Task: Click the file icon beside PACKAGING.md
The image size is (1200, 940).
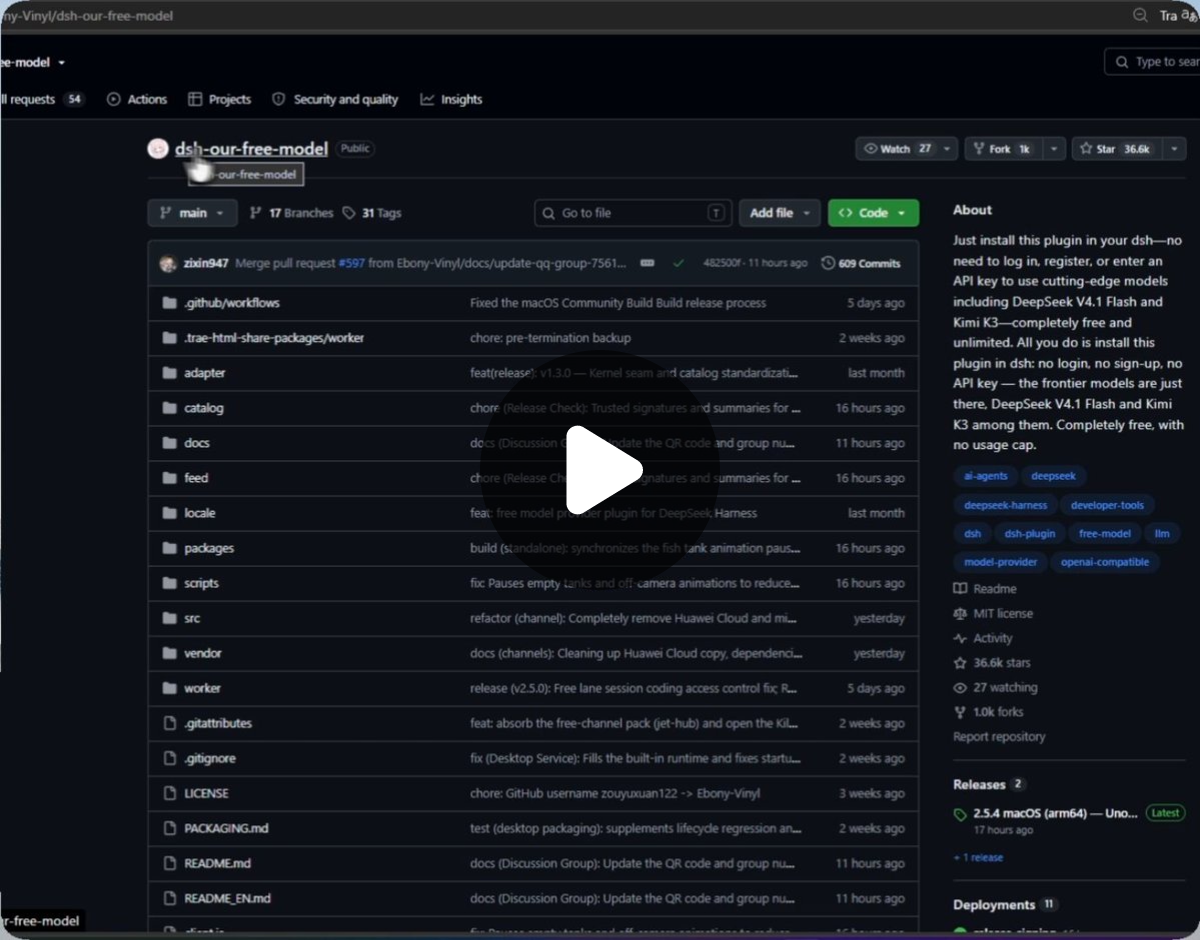Action: tap(169, 828)
